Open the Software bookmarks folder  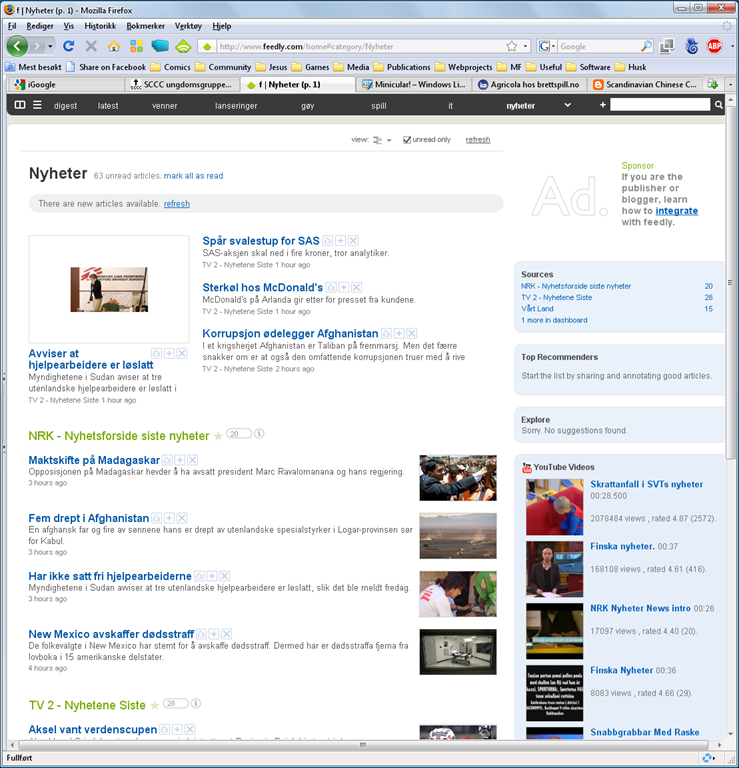(588, 67)
